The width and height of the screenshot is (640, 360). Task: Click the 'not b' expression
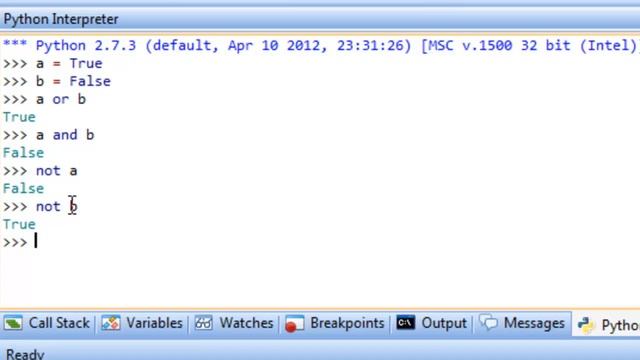pos(57,207)
